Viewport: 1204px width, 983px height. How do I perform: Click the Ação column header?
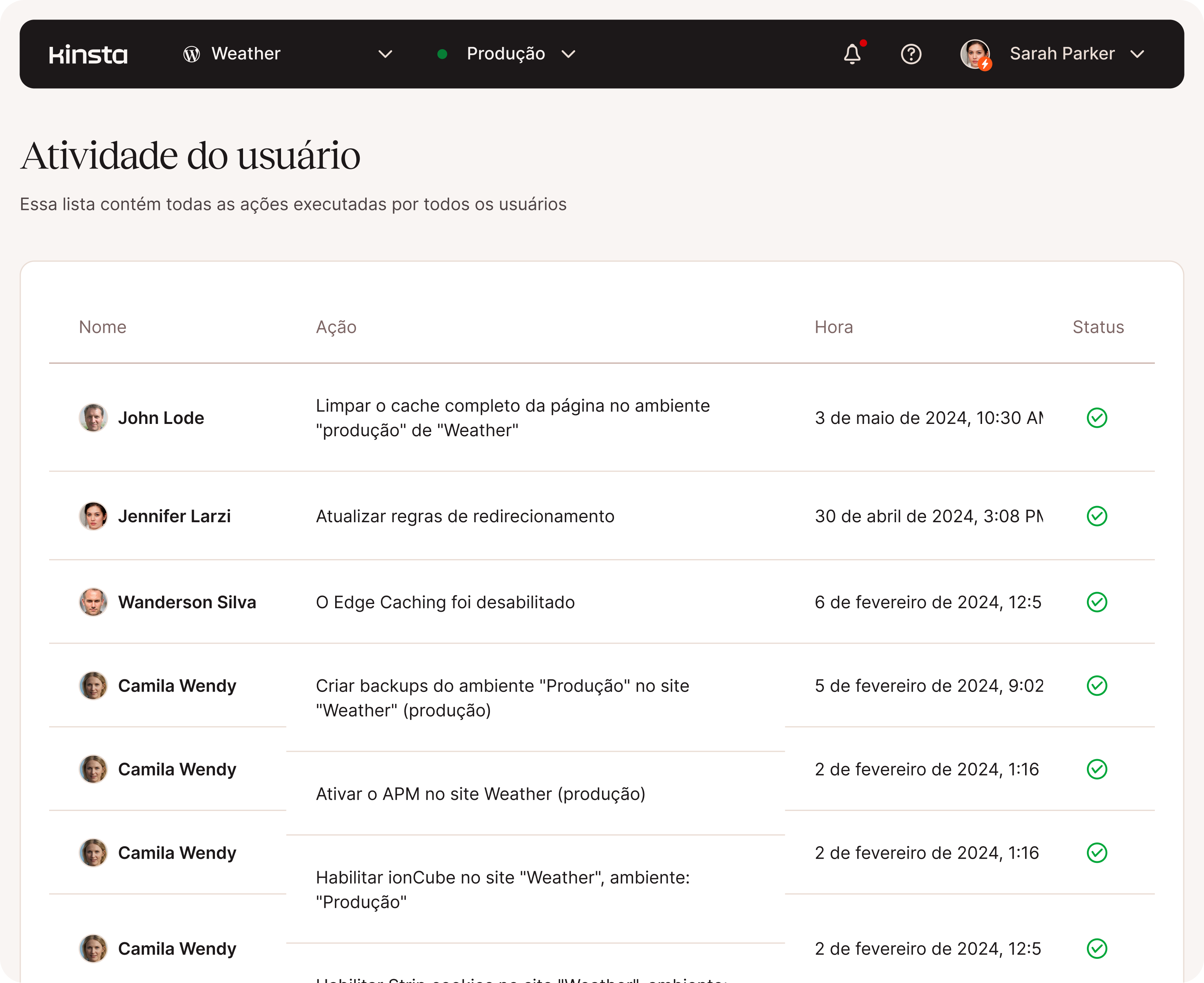pyautogui.click(x=336, y=327)
